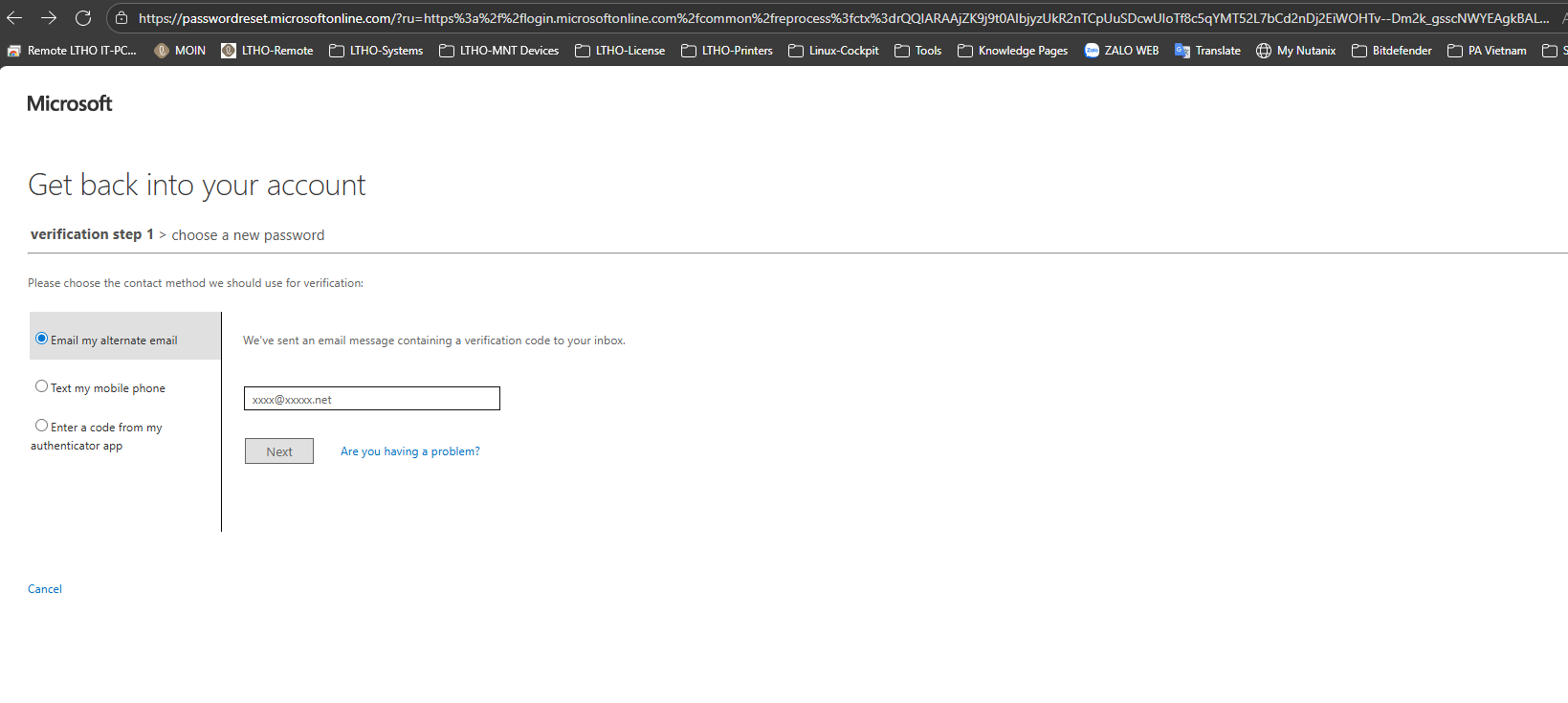Click the 'verification step 1' breadcrumb text
The image size is (1568, 703).
coord(92,234)
